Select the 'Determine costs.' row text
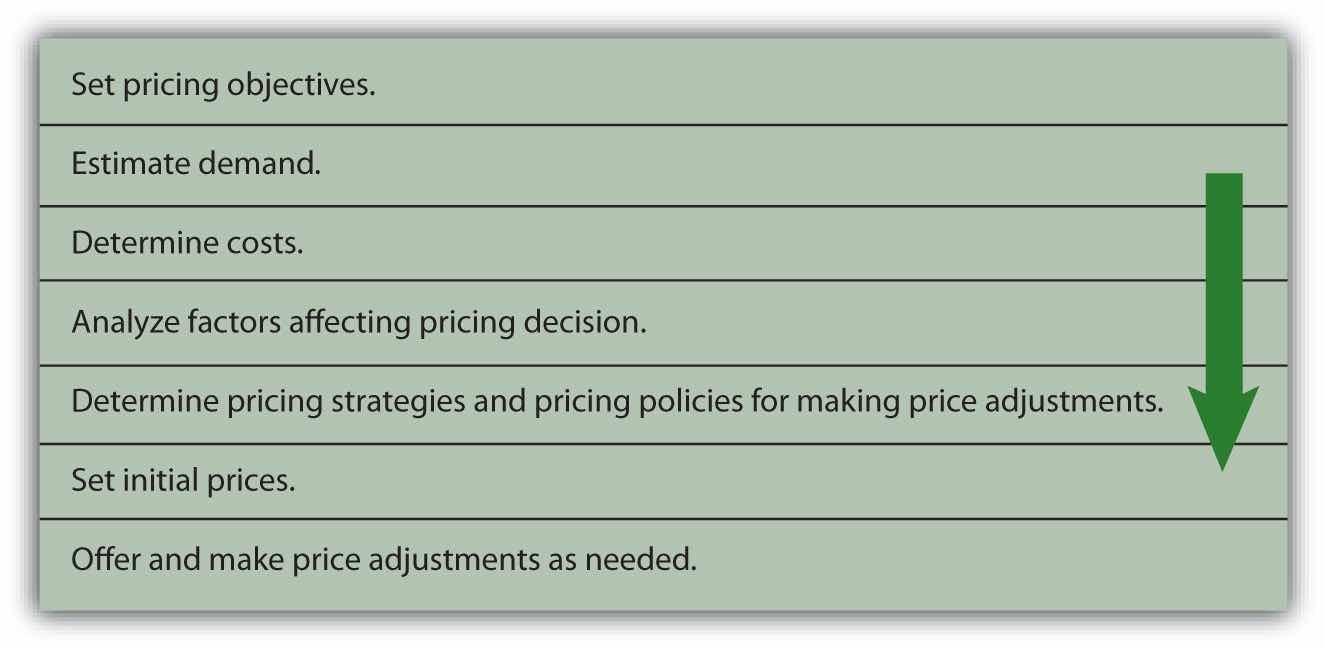This screenshot has width=1325, height=650. (187, 243)
